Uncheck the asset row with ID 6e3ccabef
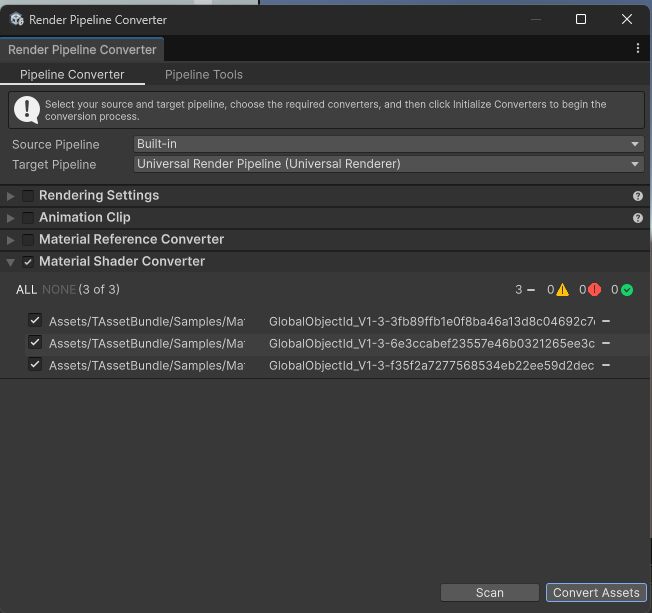The height and width of the screenshot is (613, 652). click(35, 343)
